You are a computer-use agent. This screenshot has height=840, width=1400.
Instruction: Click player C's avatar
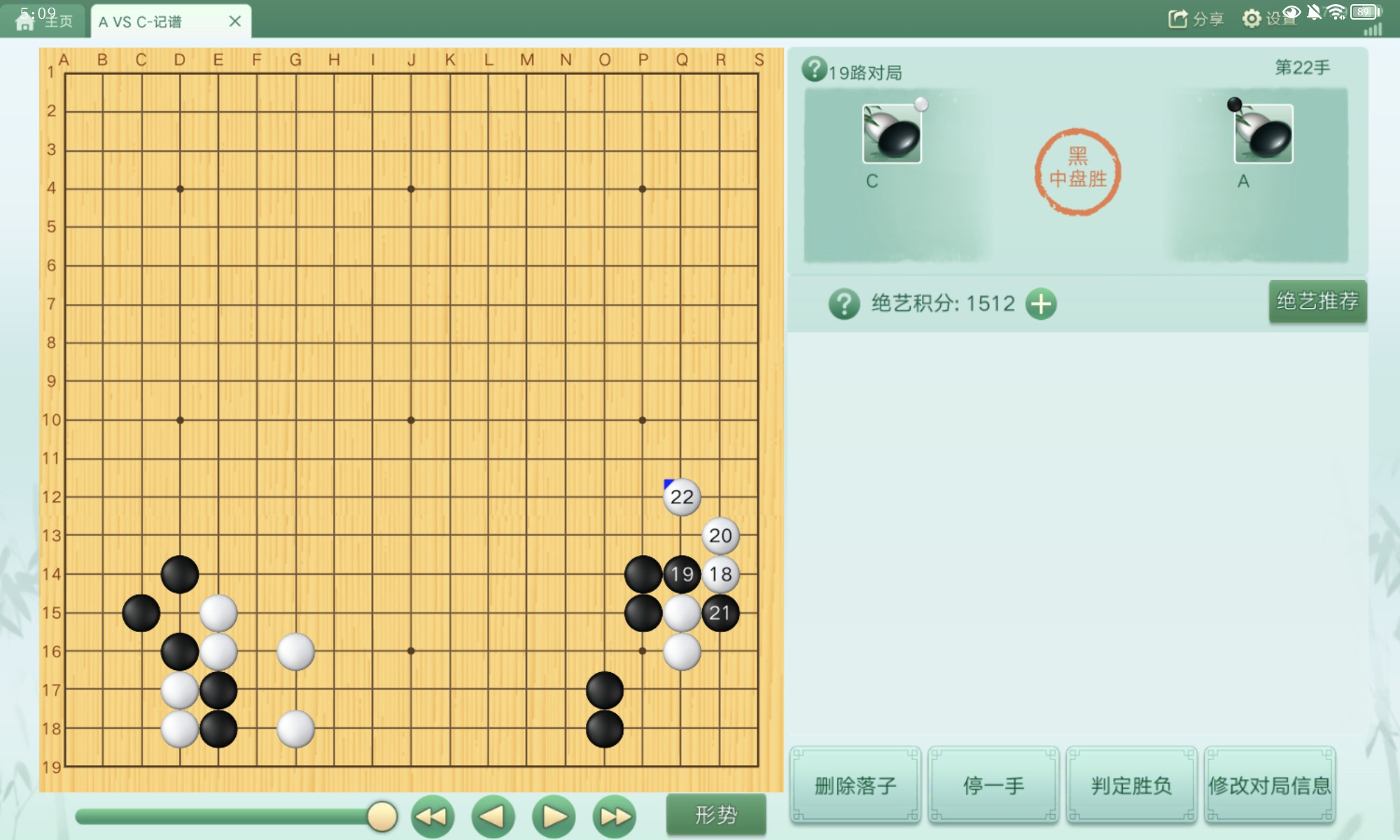(892, 134)
